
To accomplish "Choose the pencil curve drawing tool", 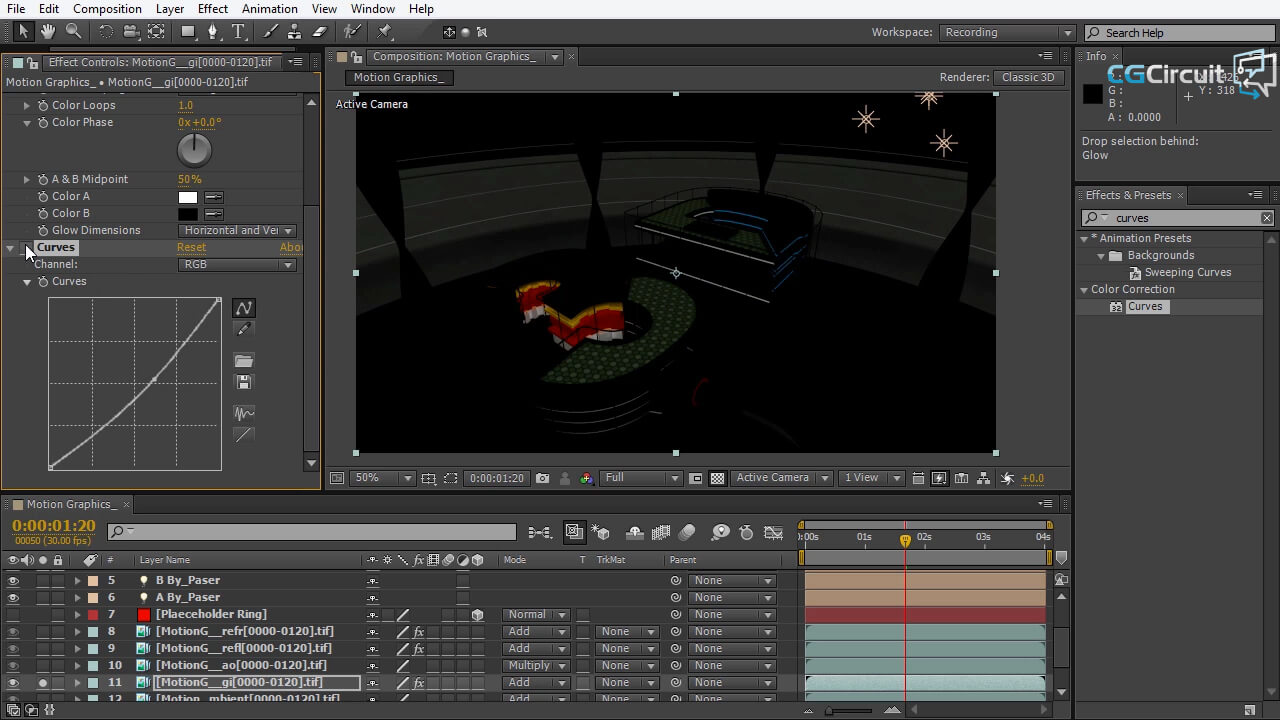I will (243, 329).
